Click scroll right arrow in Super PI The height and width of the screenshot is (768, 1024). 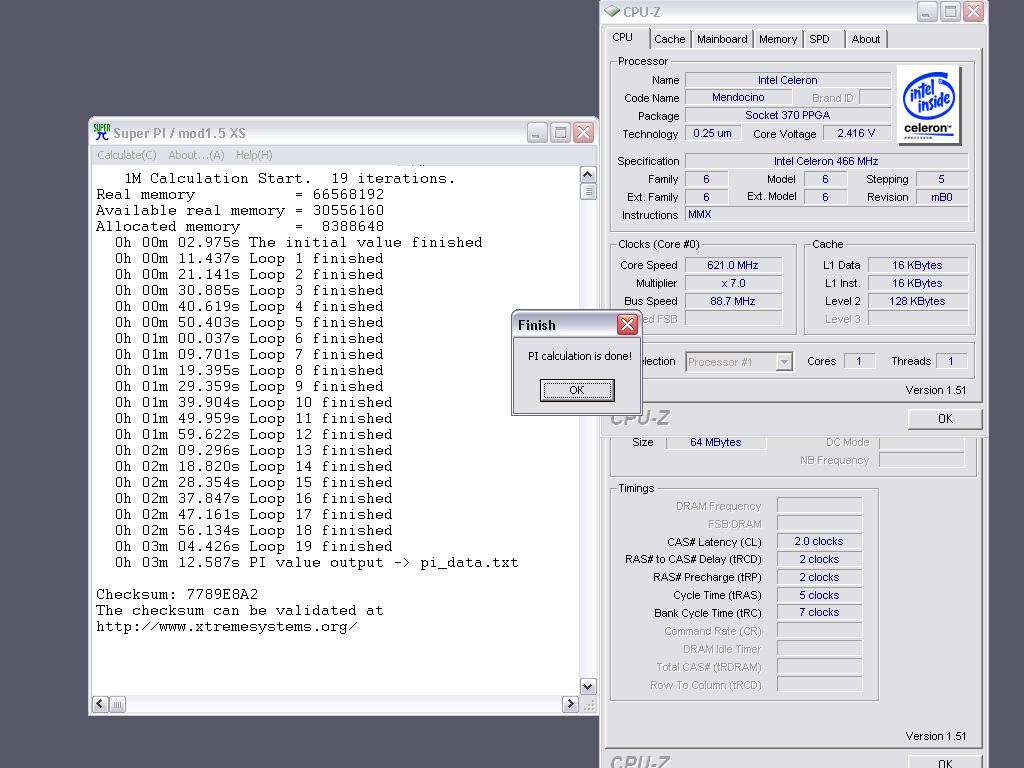[569, 704]
